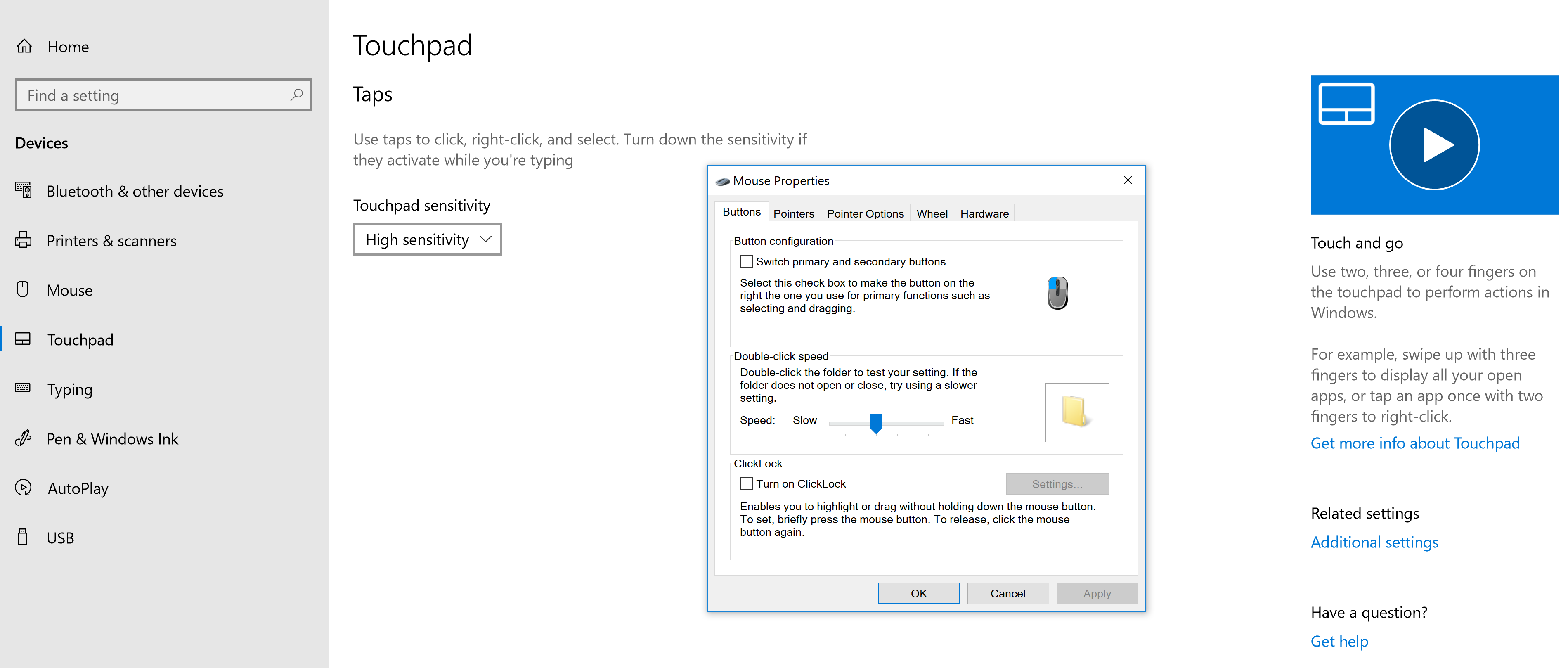Click the Printers & scanners icon
The height and width of the screenshot is (668, 1568).
coord(23,240)
